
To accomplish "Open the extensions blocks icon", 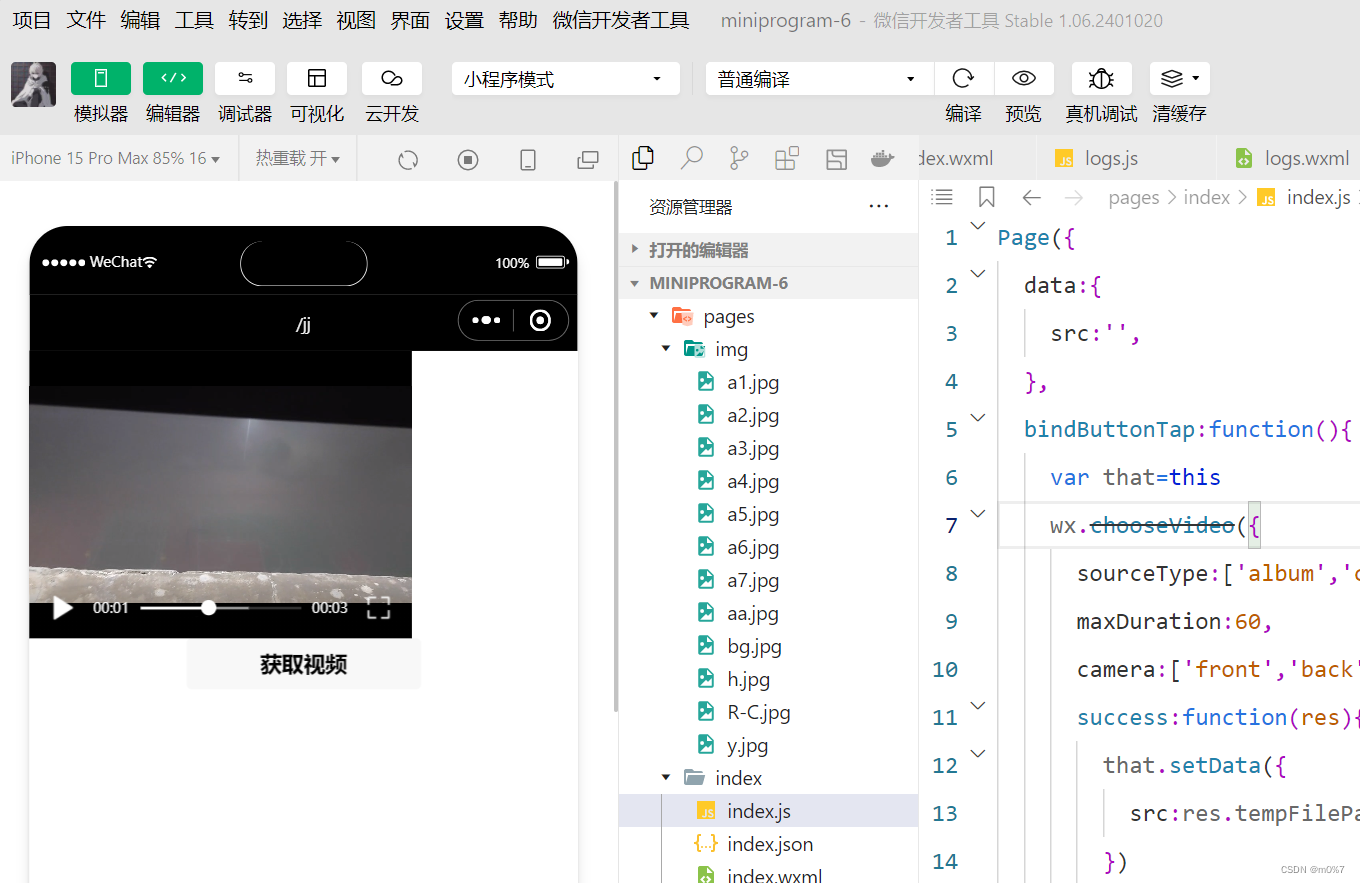I will tap(787, 158).
